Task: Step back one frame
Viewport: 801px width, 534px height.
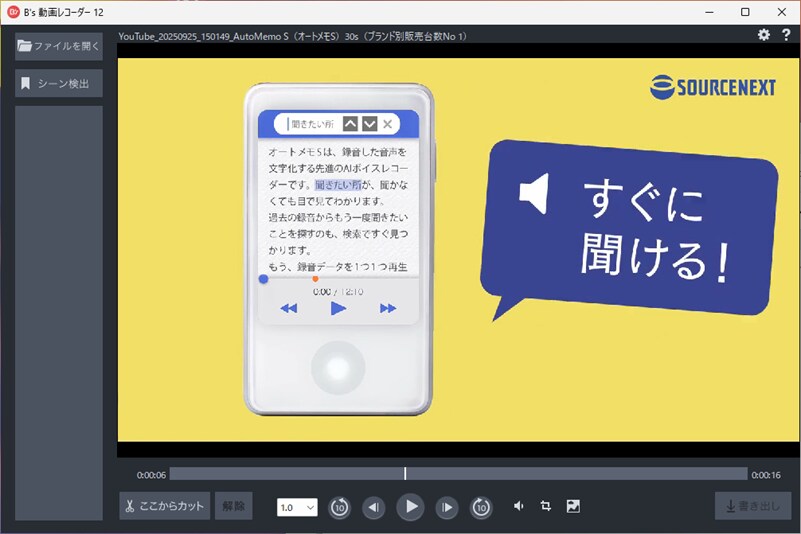Action: click(374, 507)
